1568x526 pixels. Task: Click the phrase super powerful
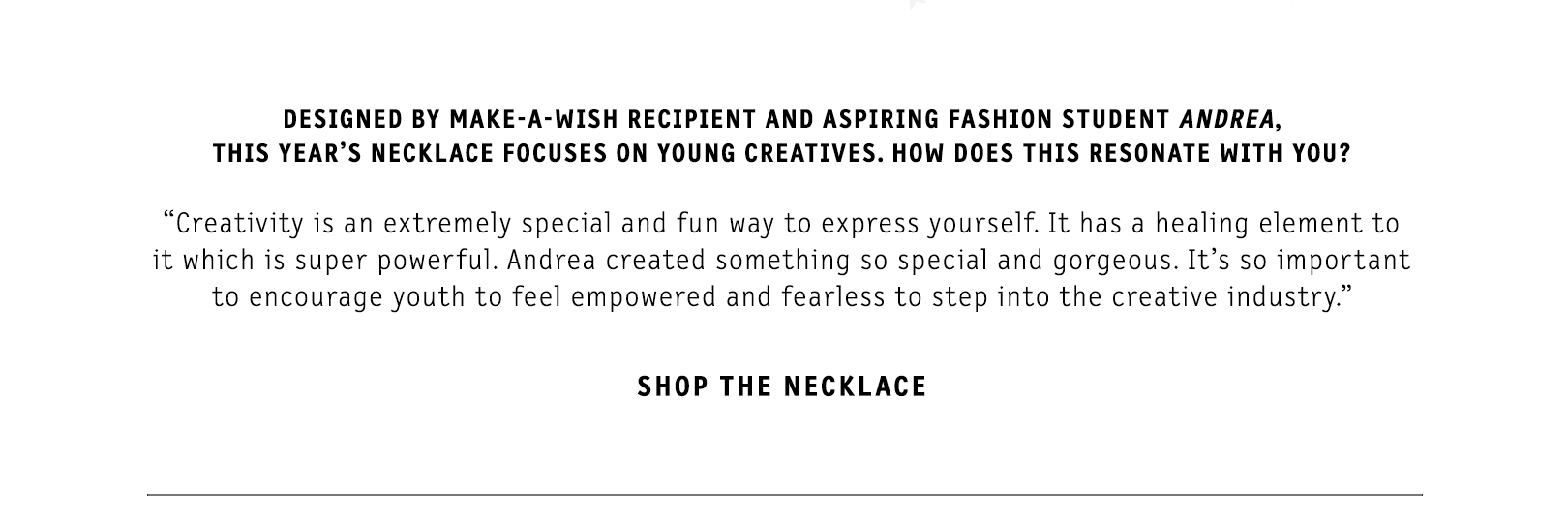pyautogui.click(x=397, y=261)
